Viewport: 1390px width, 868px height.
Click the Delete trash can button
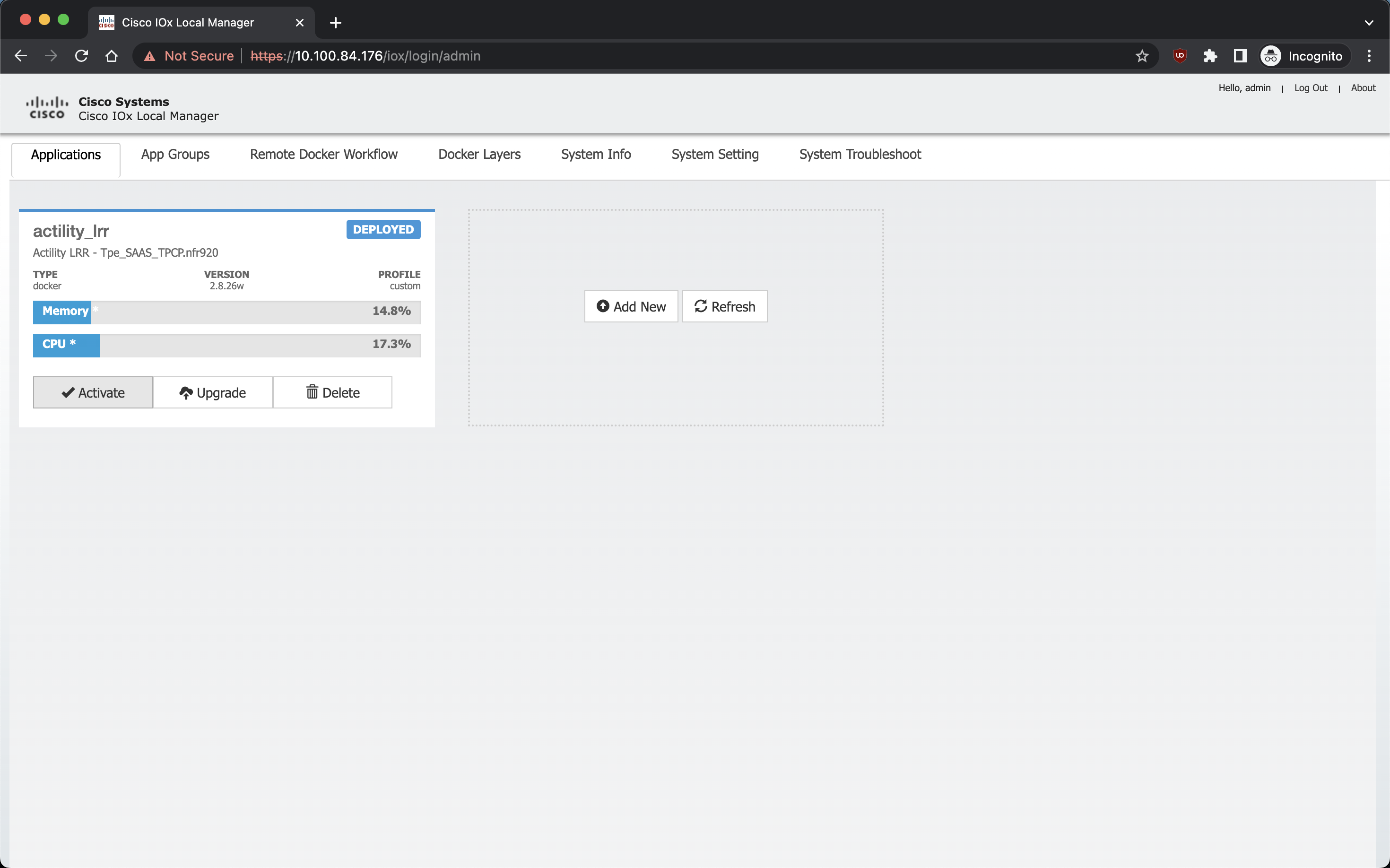(332, 393)
